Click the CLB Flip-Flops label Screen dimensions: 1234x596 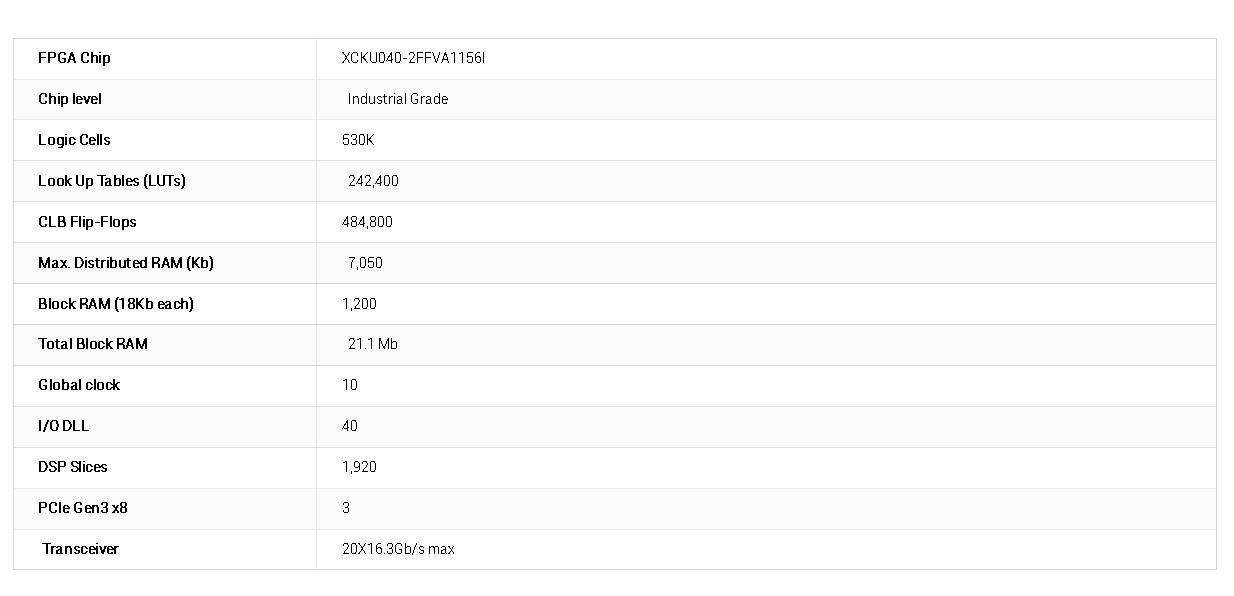(x=87, y=222)
